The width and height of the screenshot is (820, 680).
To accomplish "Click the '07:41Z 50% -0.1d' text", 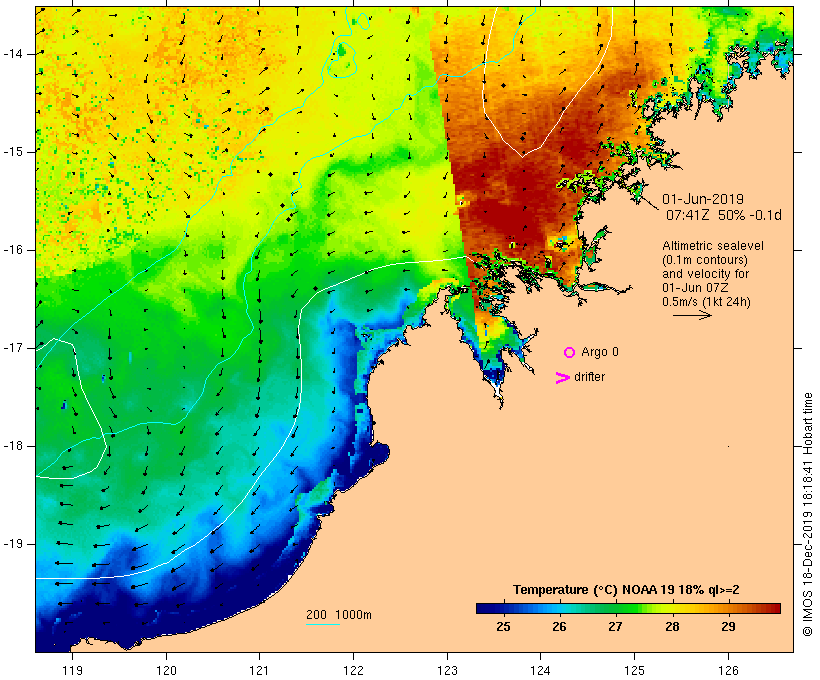I will (x=724, y=215).
